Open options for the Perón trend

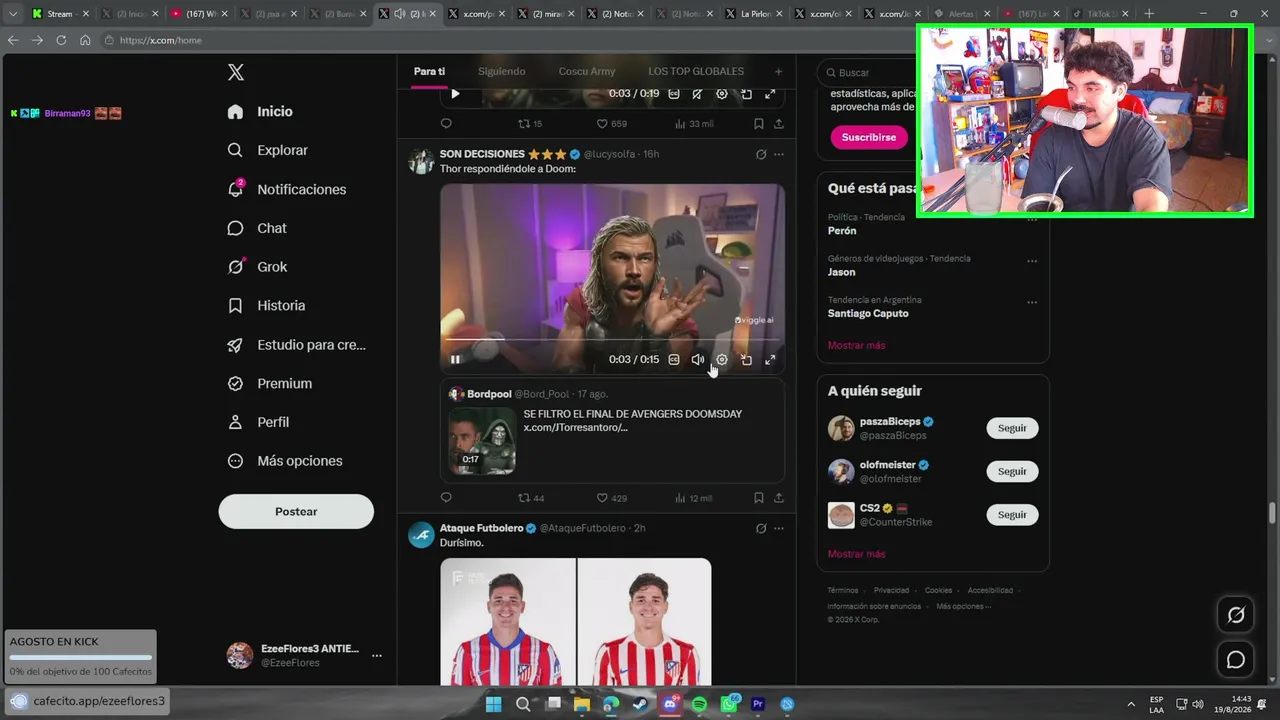click(x=1032, y=220)
